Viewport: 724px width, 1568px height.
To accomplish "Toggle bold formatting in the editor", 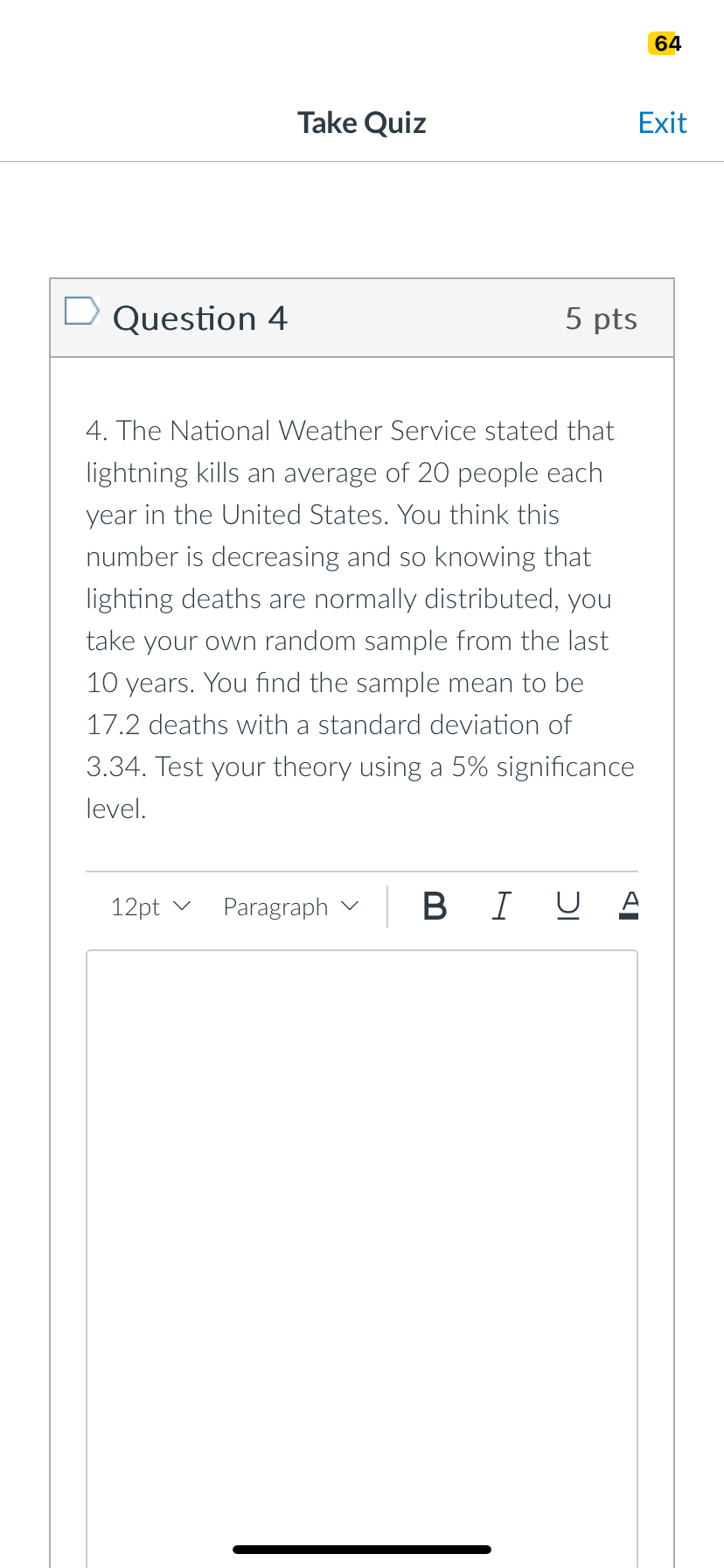I will click(x=435, y=906).
